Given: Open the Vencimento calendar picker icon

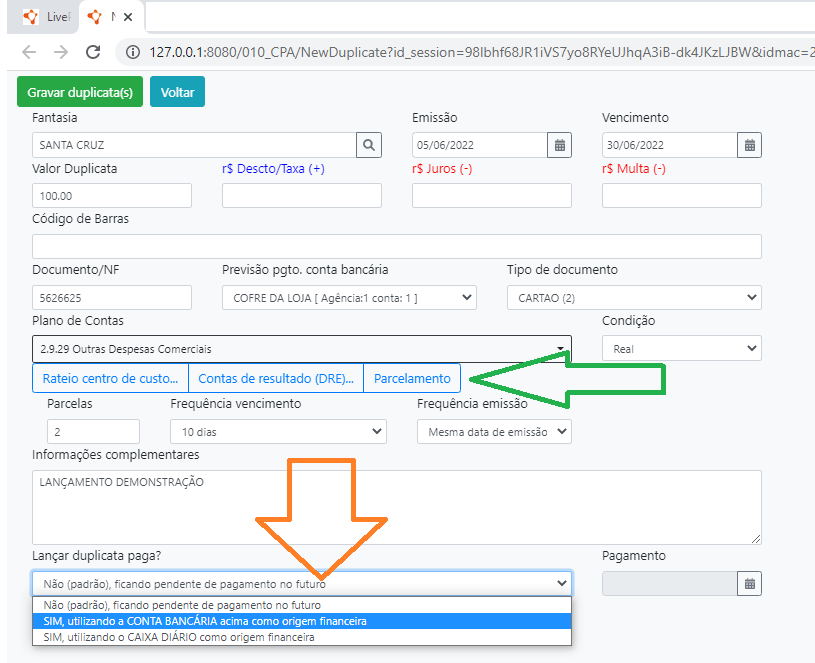Looking at the screenshot, I should (x=750, y=145).
